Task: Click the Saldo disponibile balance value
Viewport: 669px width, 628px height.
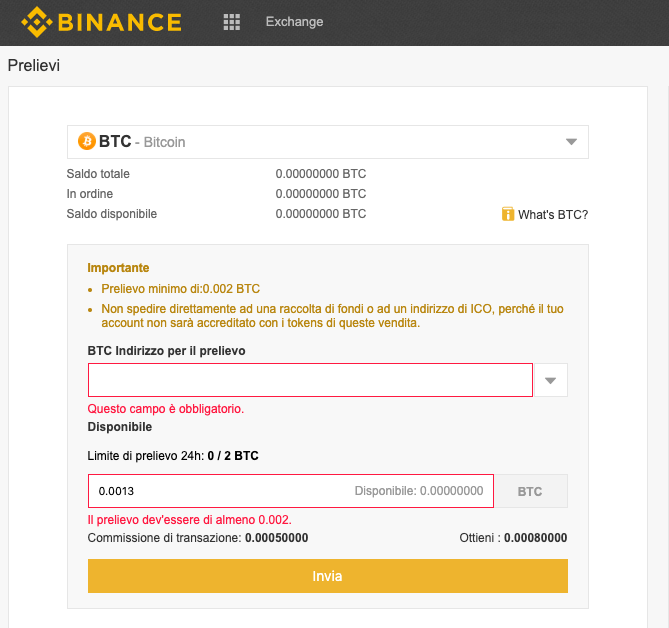Action: pos(321,214)
